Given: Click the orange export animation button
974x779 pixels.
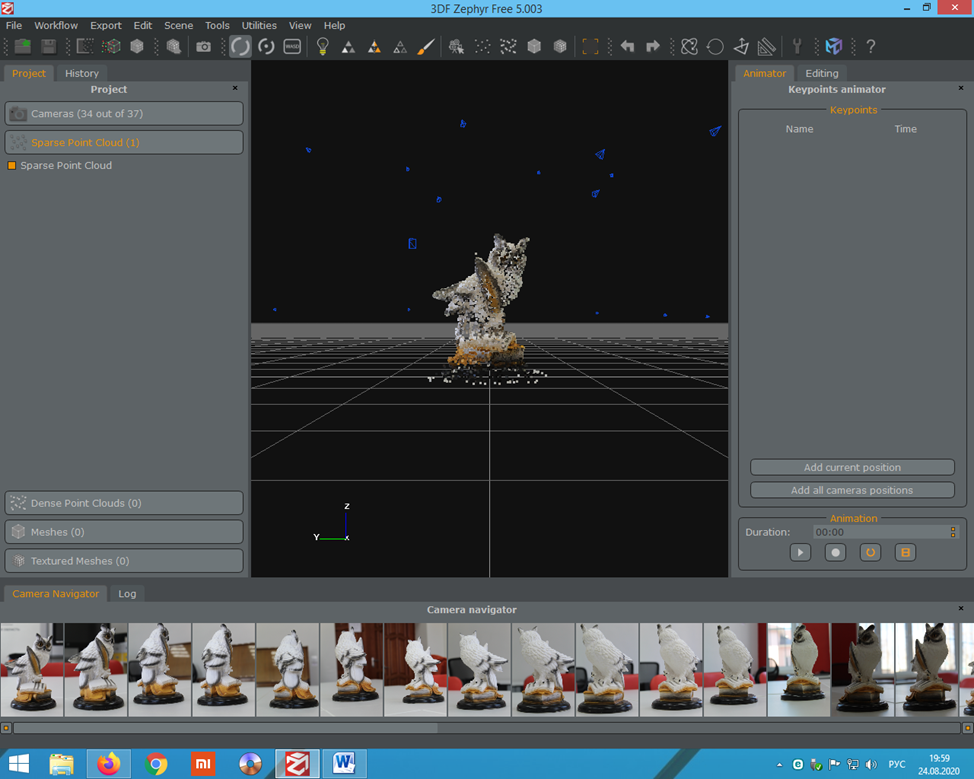Looking at the screenshot, I should tap(906, 552).
